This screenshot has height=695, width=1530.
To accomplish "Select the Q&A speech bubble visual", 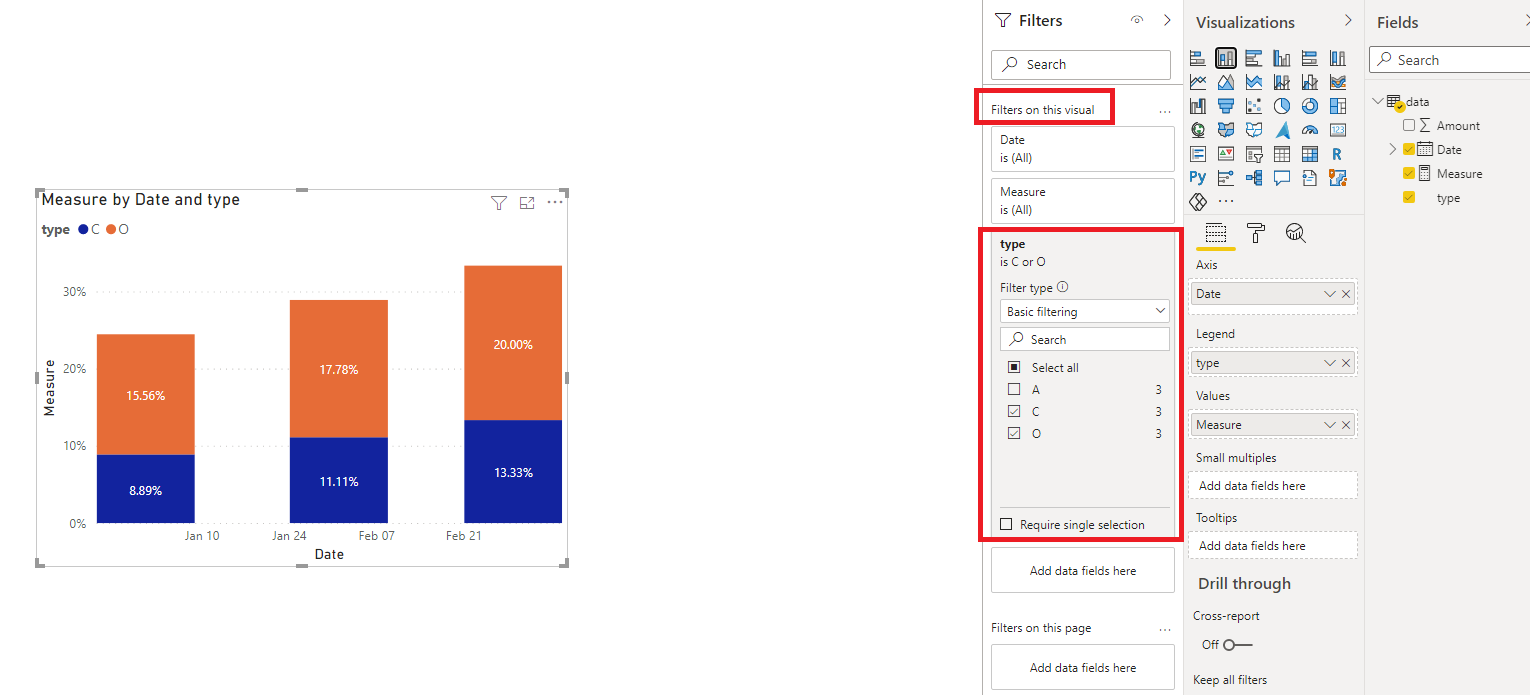I will (x=1282, y=177).
